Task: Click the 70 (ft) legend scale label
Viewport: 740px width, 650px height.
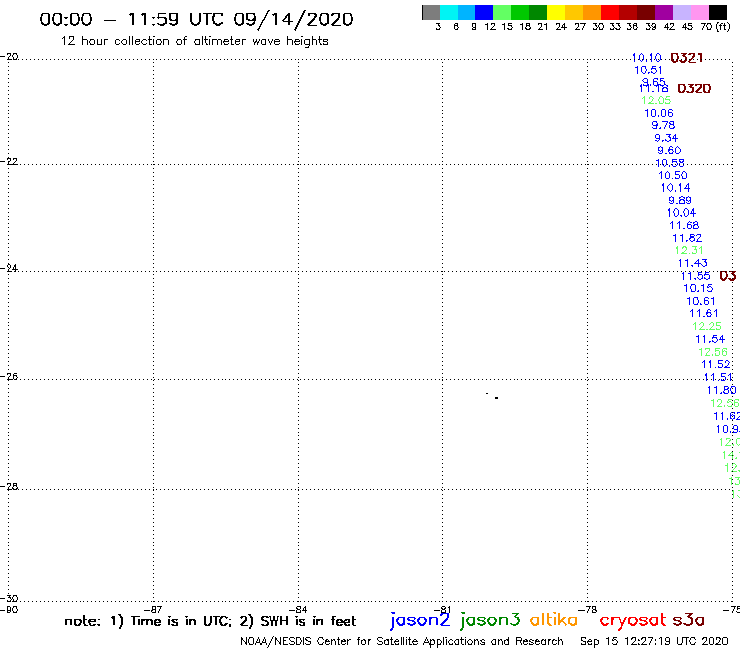Action: pyautogui.click(x=715, y=27)
